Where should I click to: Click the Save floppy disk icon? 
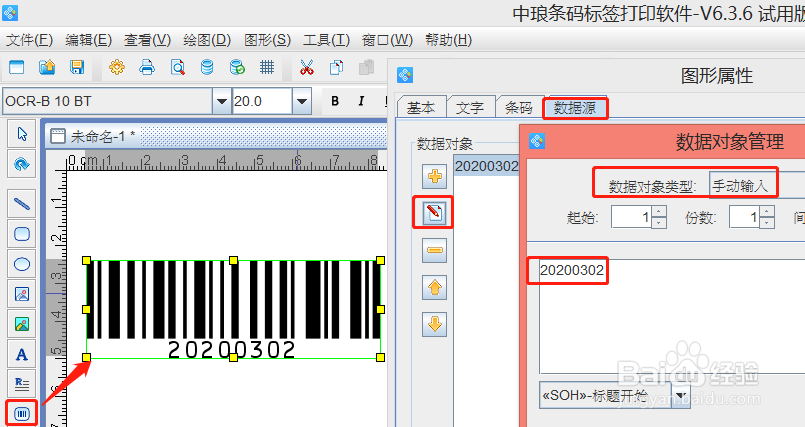(x=77, y=67)
